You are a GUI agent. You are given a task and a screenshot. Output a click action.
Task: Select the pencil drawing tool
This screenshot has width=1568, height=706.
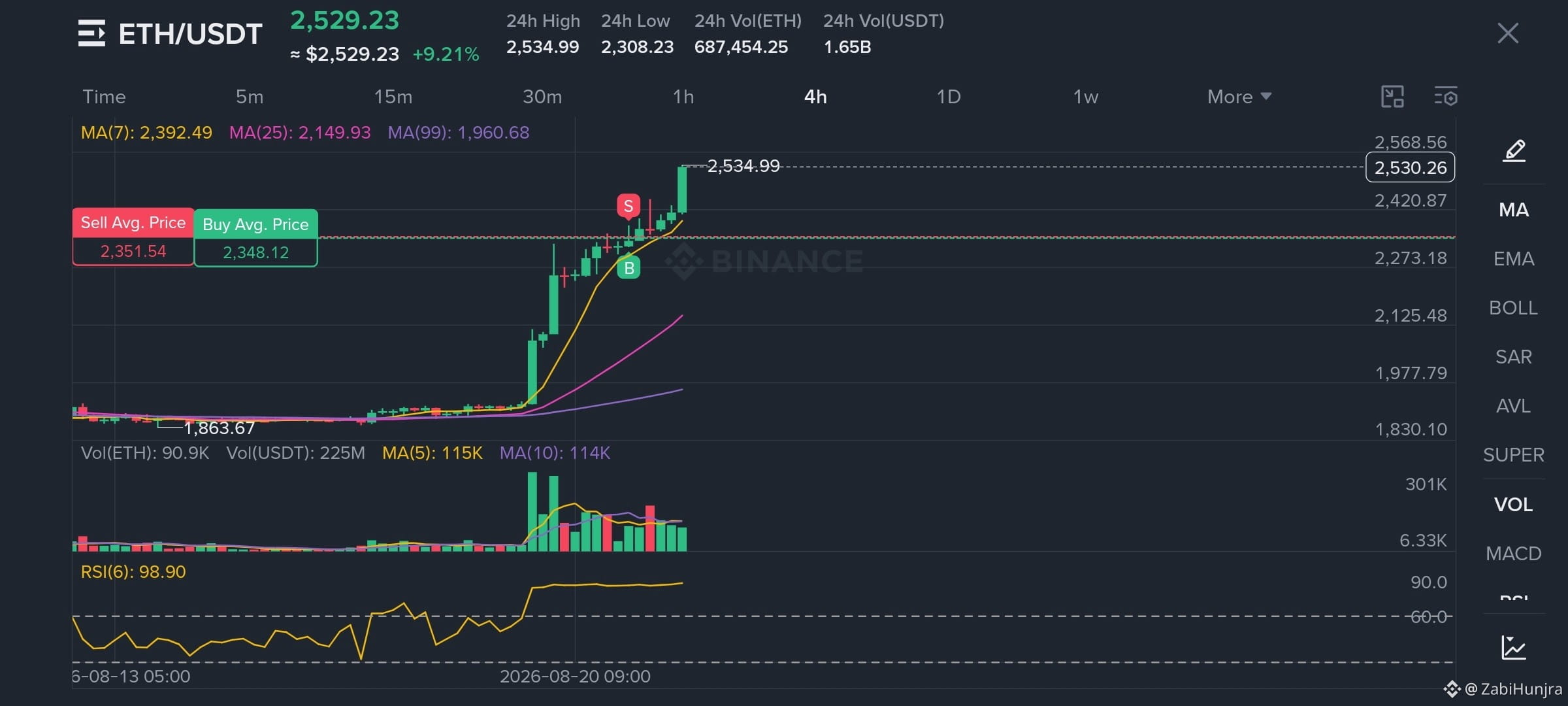point(1514,151)
